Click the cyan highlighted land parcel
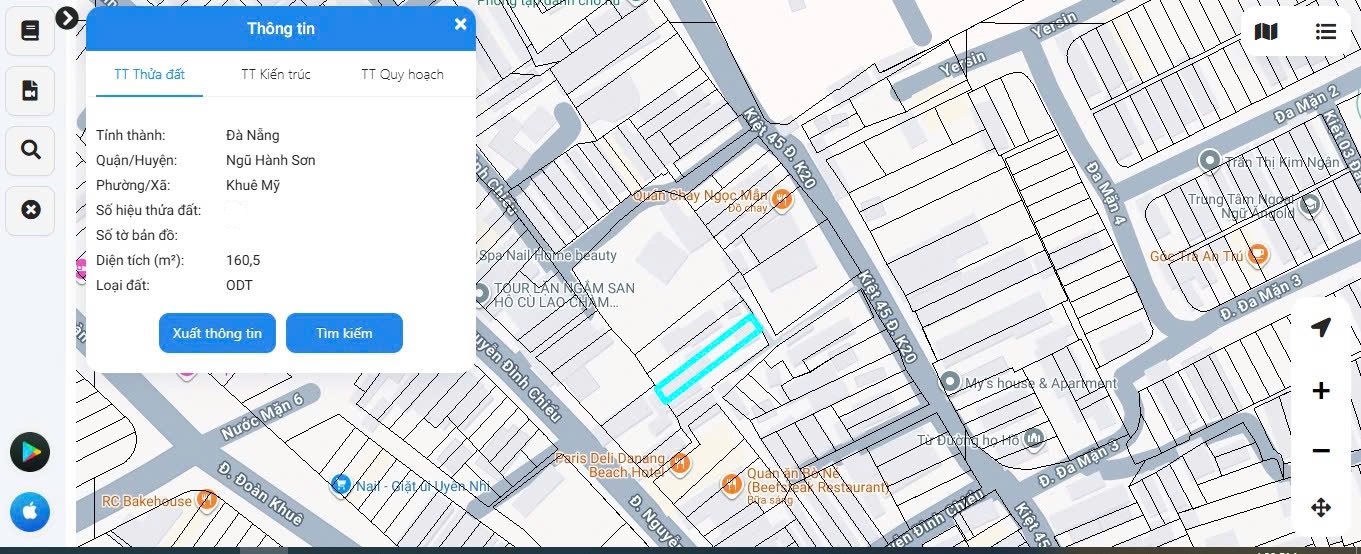 pos(709,358)
